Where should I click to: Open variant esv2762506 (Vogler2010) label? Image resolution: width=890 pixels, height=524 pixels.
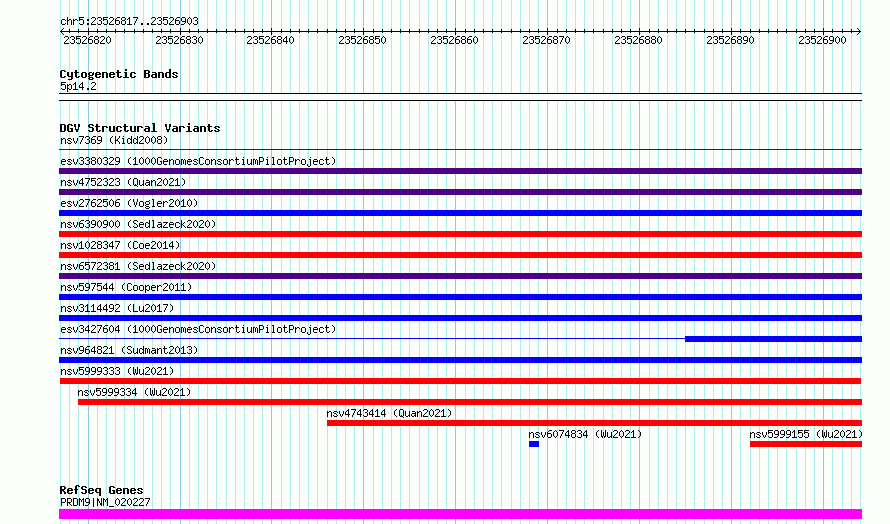point(129,203)
